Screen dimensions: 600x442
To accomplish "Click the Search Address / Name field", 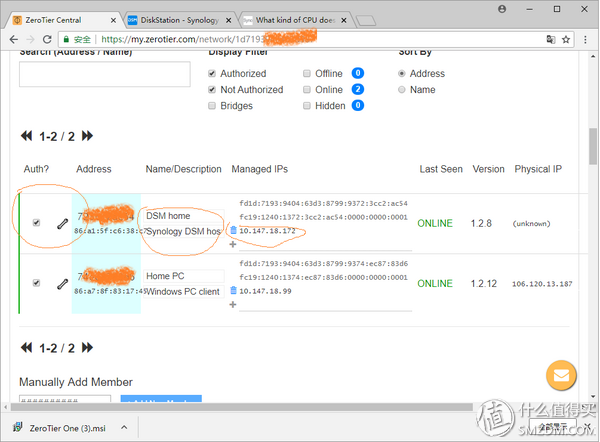I will pos(105,74).
